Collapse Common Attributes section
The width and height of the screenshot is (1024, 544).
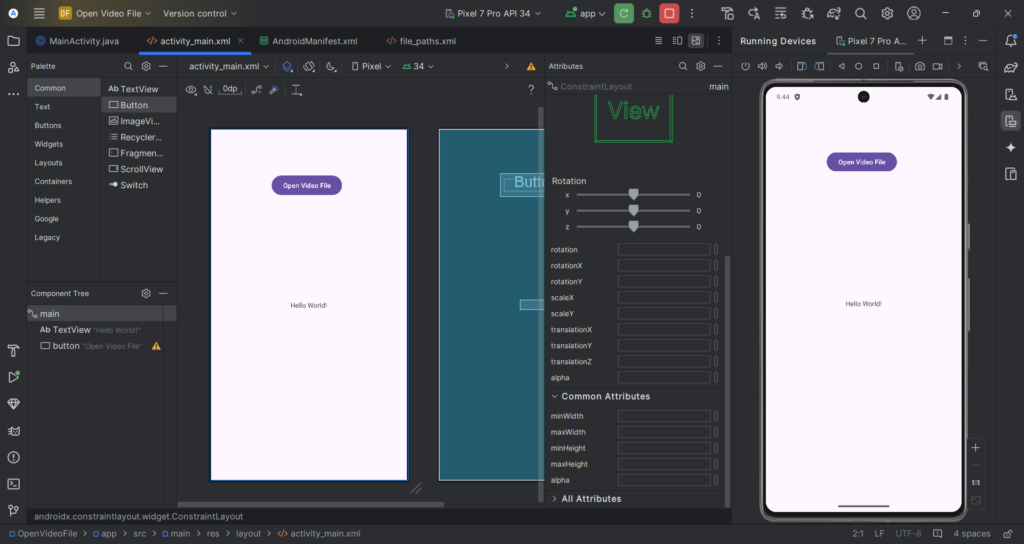pyautogui.click(x=554, y=396)
